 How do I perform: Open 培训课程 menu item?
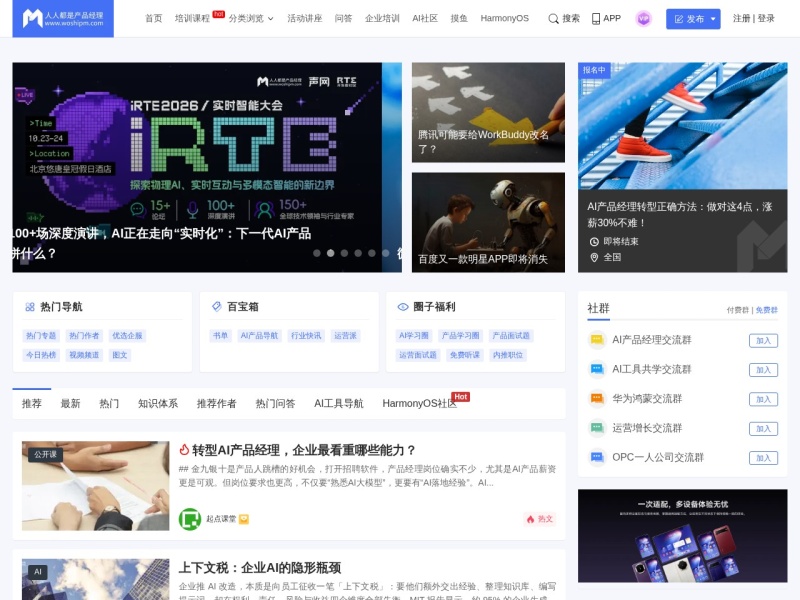[x=192, y=18]
